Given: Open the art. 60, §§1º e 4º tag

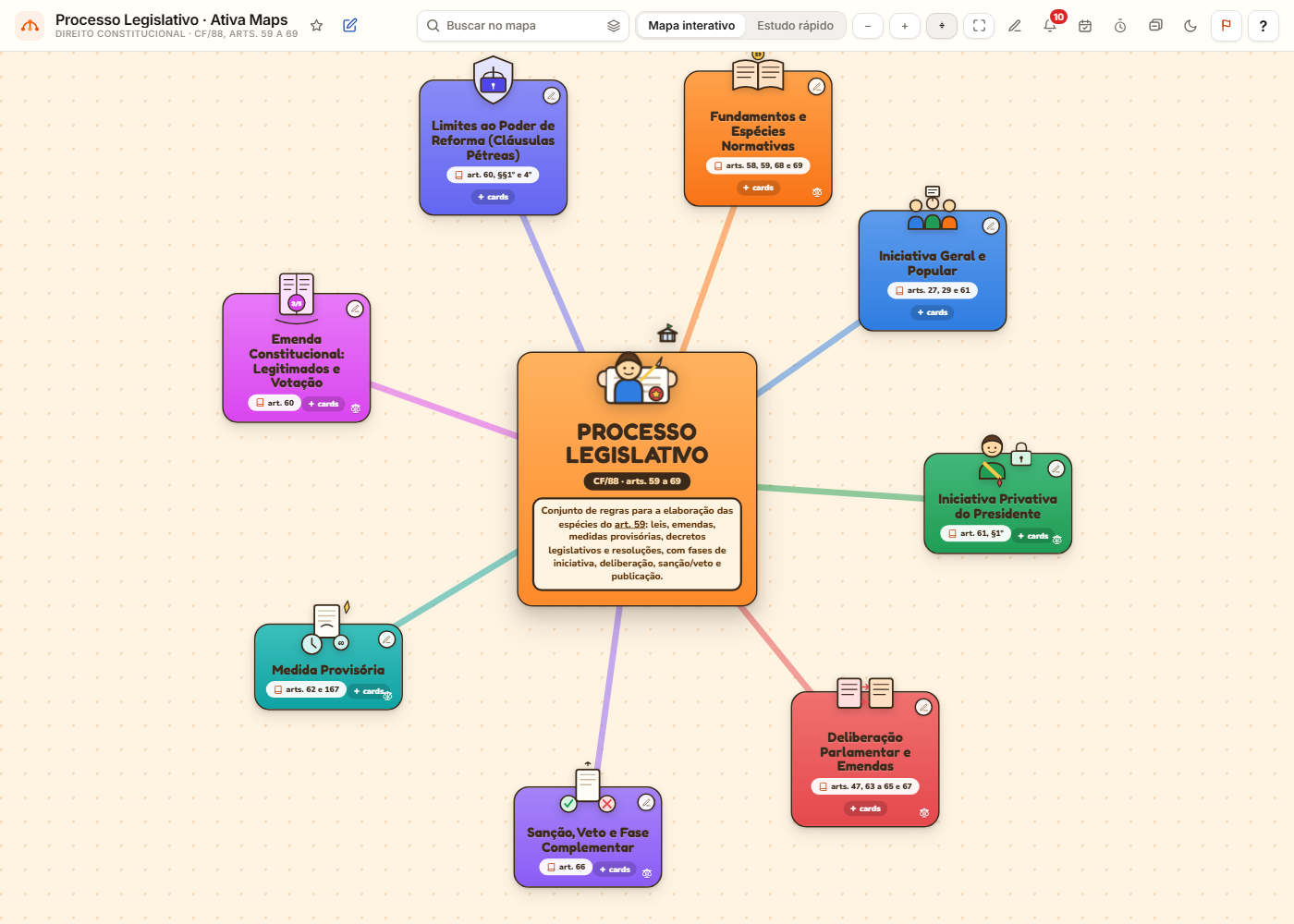Looking at the screenshot, I should click(x=493, y=175).
